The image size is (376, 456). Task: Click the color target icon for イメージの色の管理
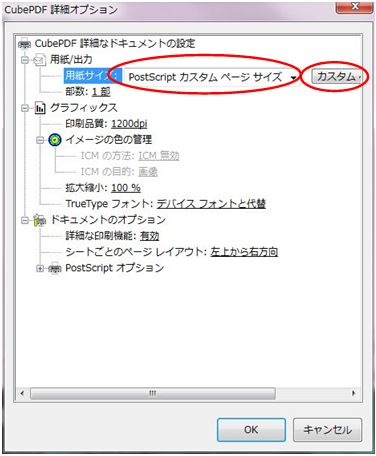pyautogui.click(x=55, y=140)
